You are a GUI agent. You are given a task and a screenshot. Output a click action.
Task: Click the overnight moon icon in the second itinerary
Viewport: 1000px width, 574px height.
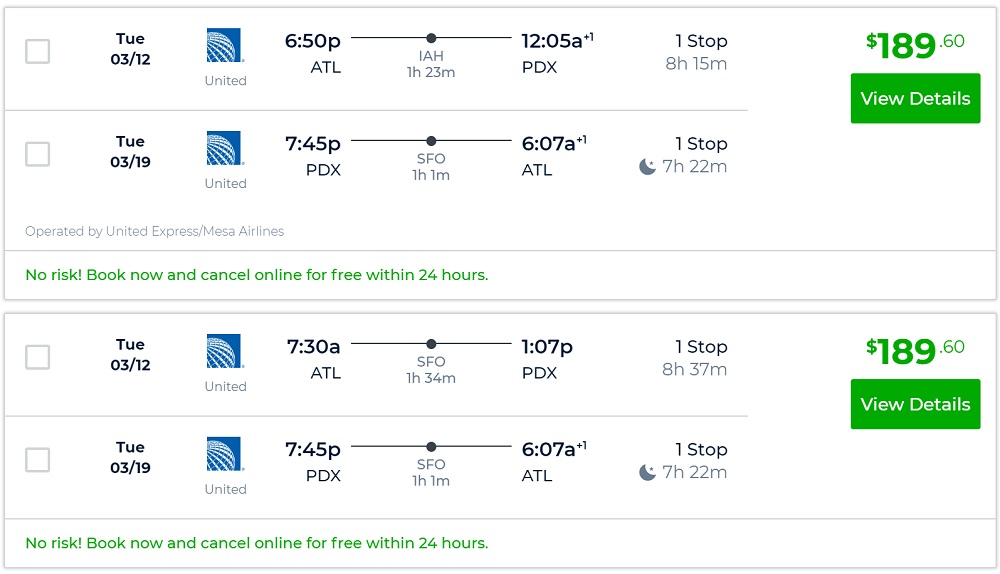(x=648, y=473)
